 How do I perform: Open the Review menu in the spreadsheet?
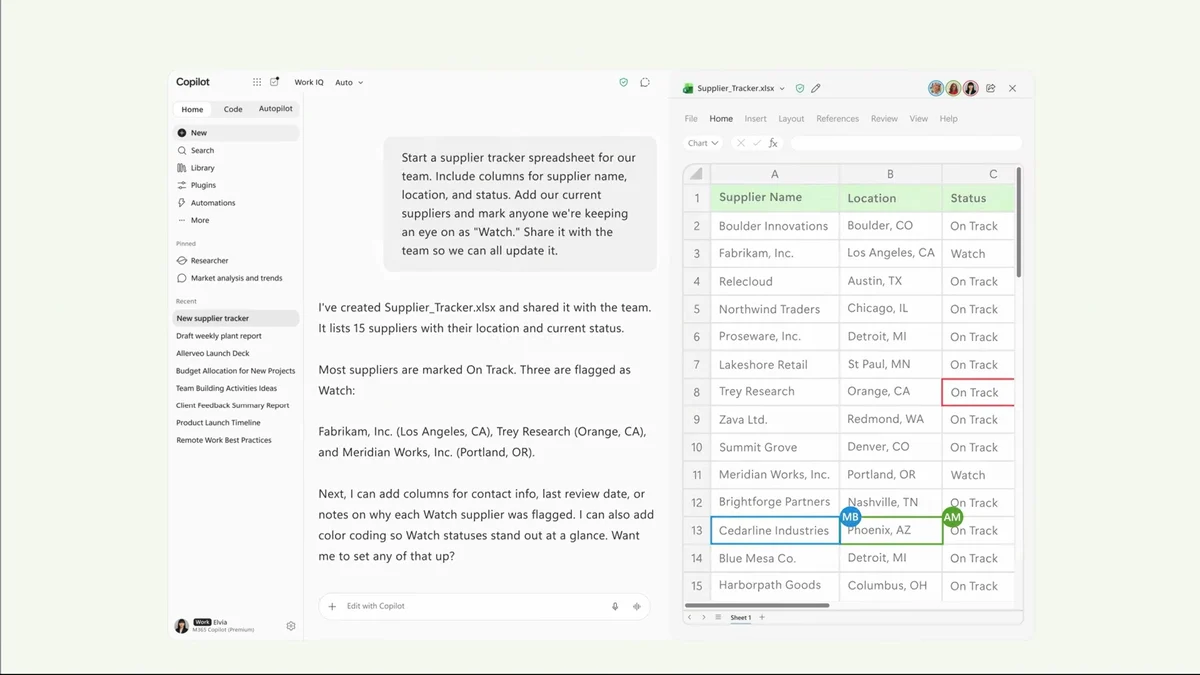pyautogui.click(x=884, y=119)
